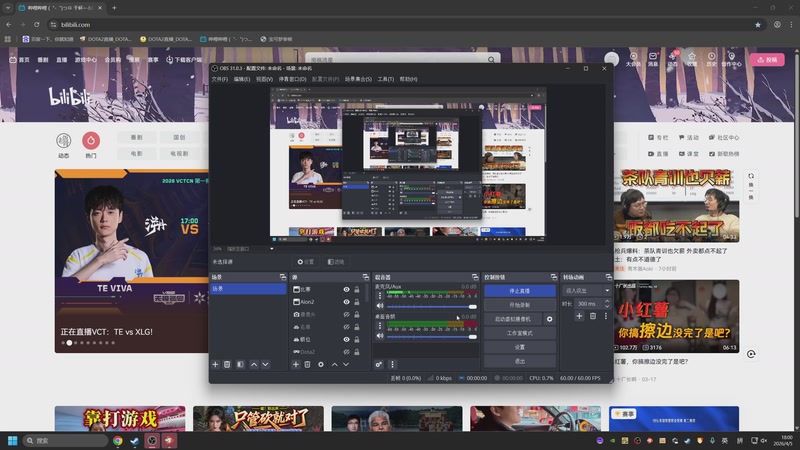The image size is (800, 450).
Task: Pop out the Audio Mixer dock panel
Action: [475, 277]
